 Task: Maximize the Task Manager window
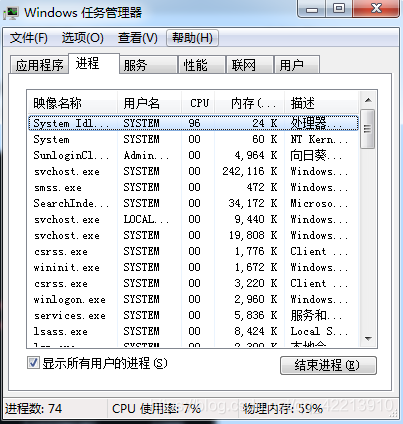coord(339,9)
